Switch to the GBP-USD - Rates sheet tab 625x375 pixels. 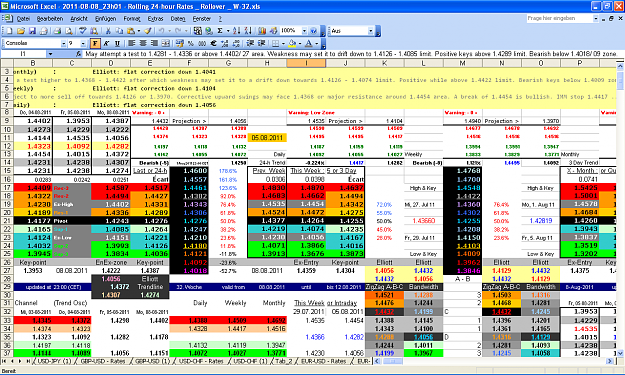point(103,361)
